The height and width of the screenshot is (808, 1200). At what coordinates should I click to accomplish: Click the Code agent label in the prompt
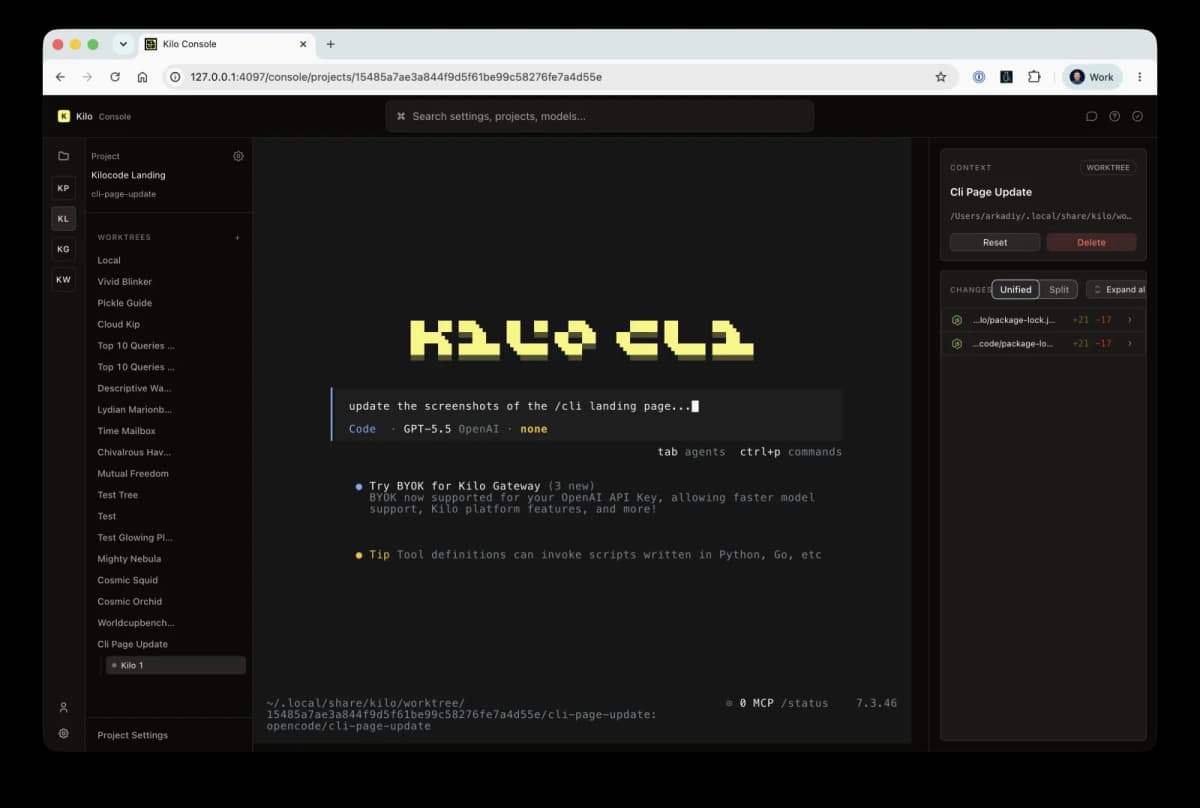(362, 429)
